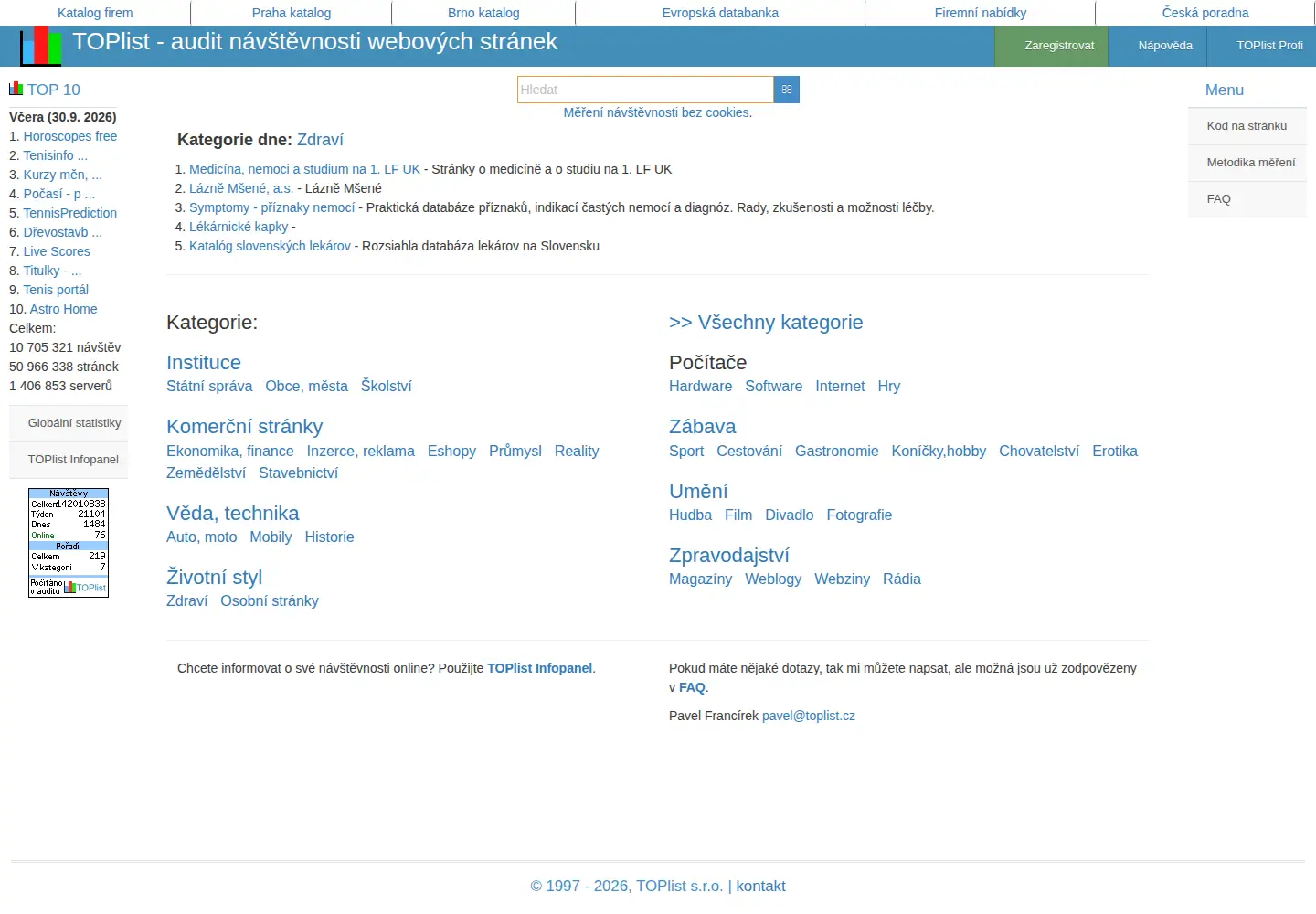Select Kód na stránku in the Menu

(x=1247, y=126)
